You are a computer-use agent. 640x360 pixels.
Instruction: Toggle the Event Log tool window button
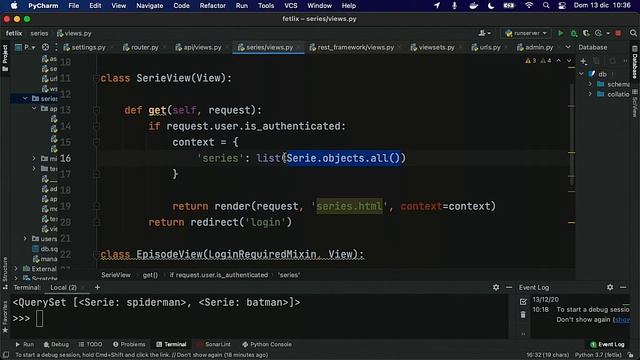pyautogui.click(x=607, y=344)
